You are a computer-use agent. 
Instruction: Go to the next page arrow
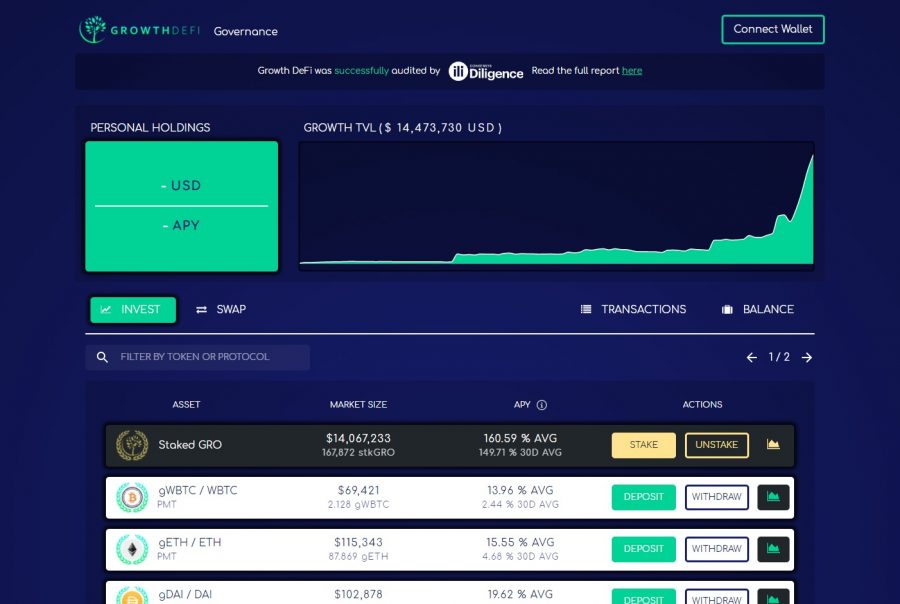coord(807,358)
